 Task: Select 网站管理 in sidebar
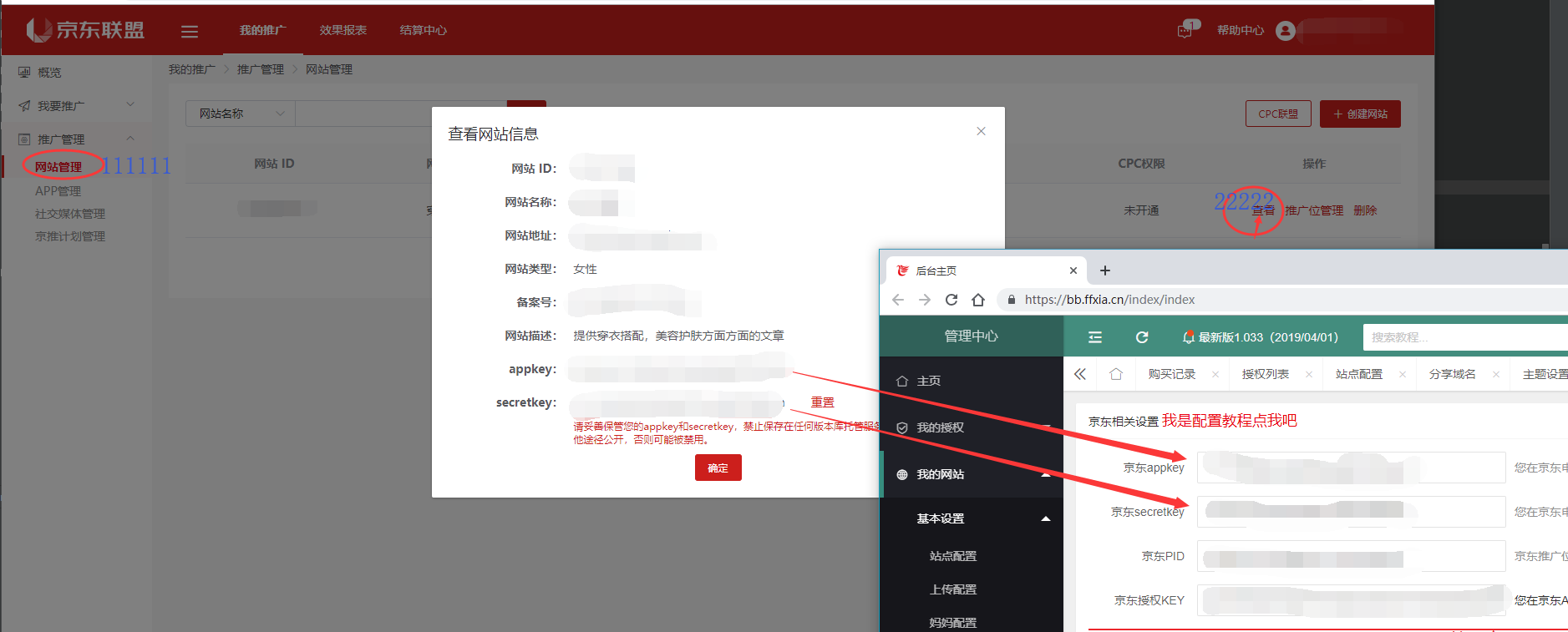pos(58,167)
